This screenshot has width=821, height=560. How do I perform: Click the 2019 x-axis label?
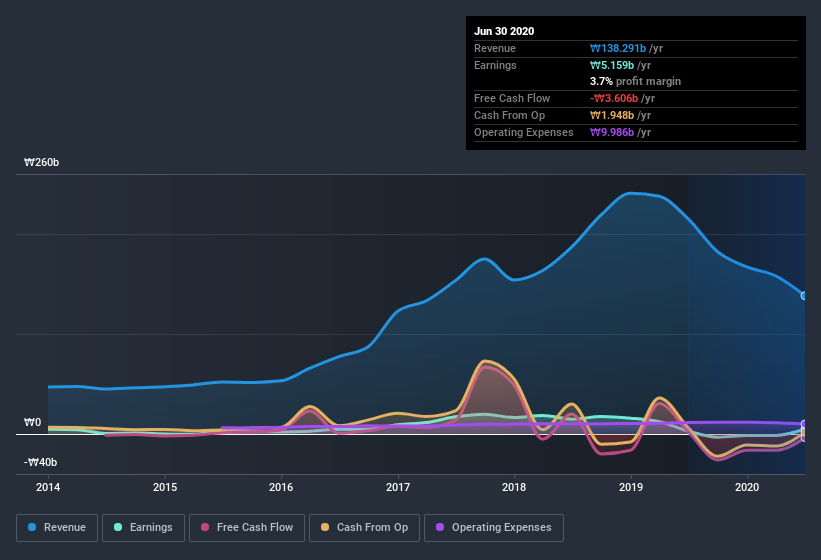(x=631, y=487)
